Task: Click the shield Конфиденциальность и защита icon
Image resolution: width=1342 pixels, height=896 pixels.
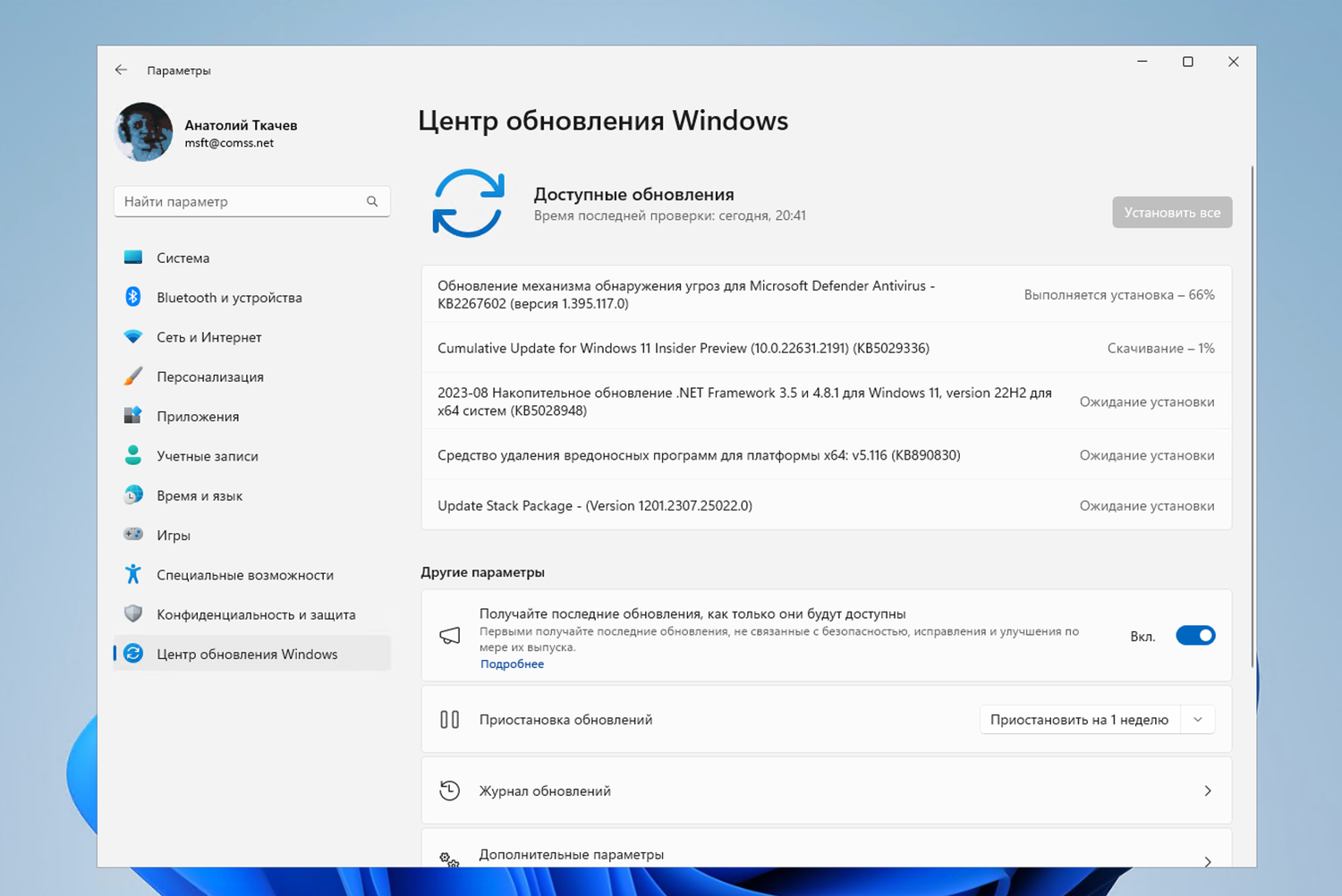Action: point(133,614)
